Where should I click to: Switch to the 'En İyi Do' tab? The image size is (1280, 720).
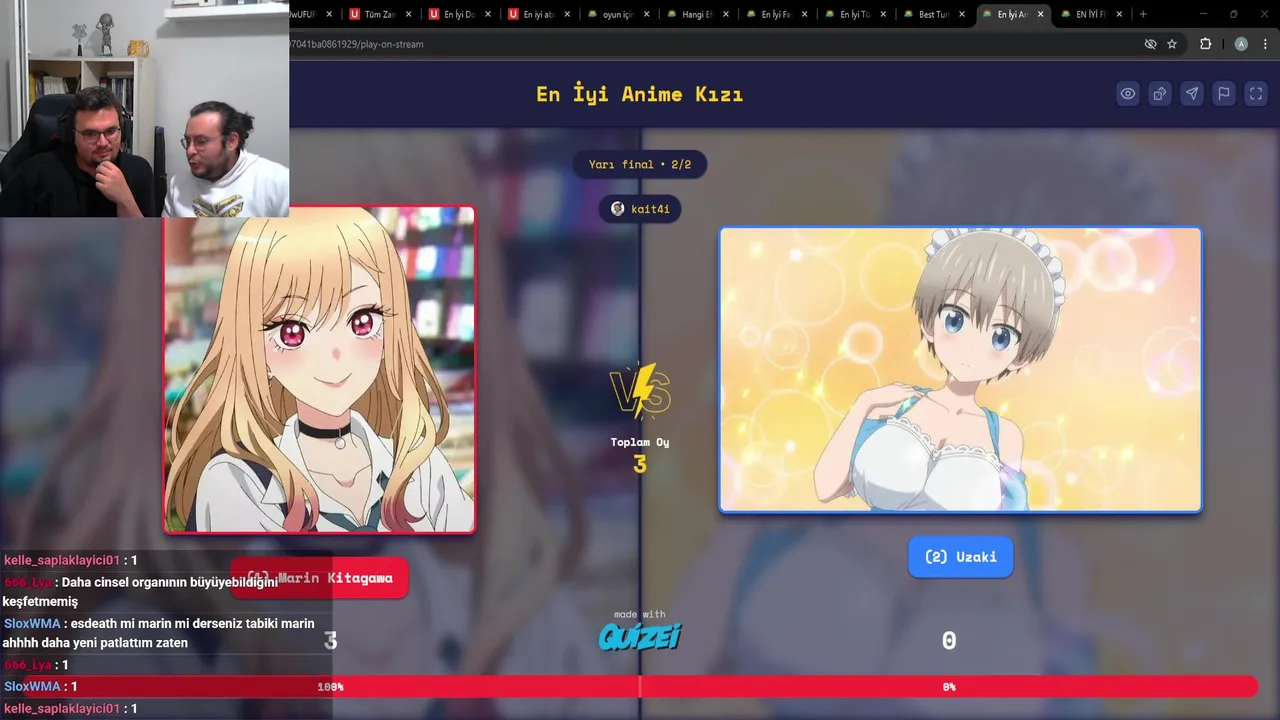(459, 14)
